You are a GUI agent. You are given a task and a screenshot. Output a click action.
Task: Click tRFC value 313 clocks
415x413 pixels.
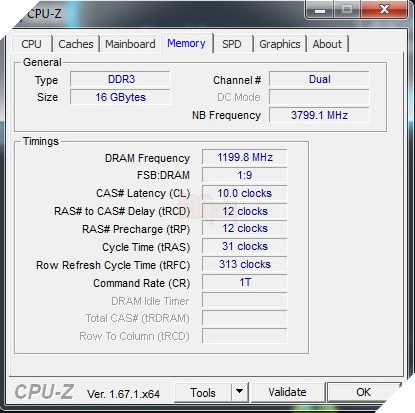point(244,264)
